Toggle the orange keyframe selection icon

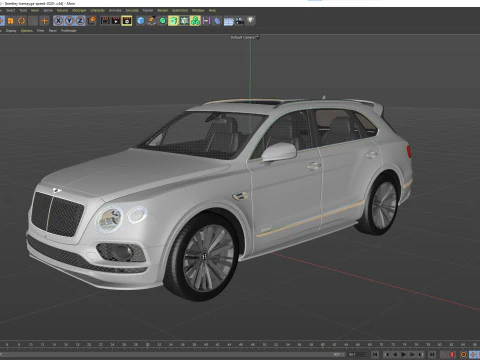(463, 354)
